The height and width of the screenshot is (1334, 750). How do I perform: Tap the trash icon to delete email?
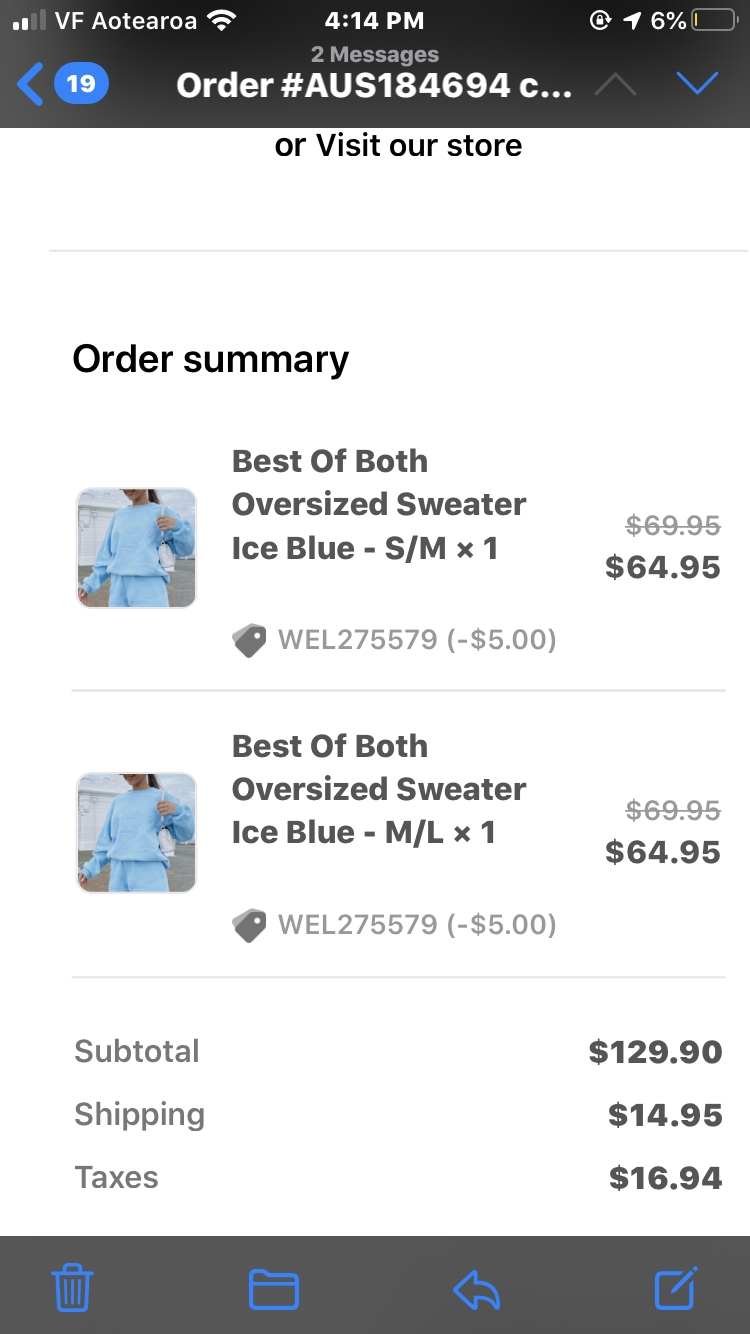pos(72,1288)
